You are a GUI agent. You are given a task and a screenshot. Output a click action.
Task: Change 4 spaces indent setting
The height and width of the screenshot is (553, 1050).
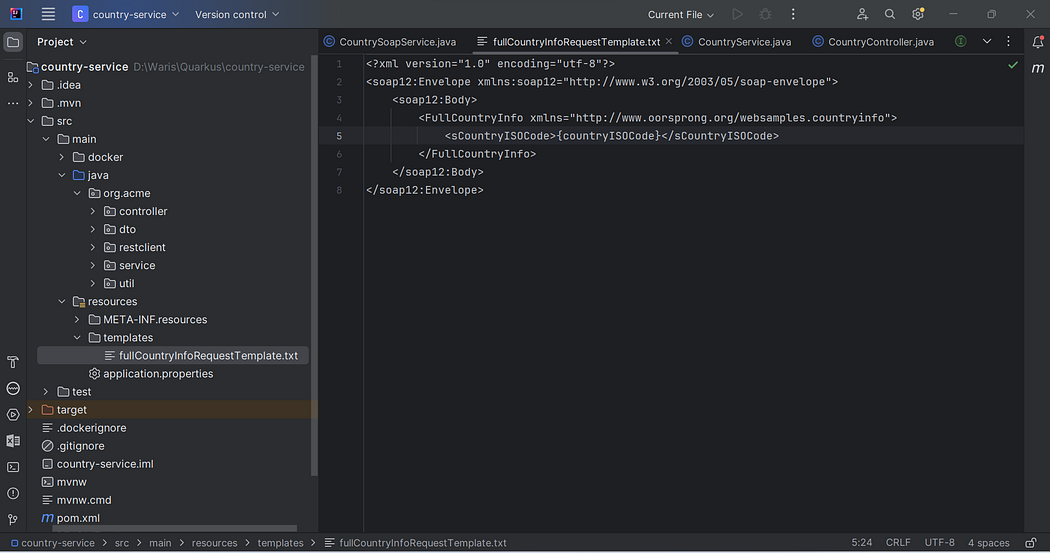click(x=988, y=543)
